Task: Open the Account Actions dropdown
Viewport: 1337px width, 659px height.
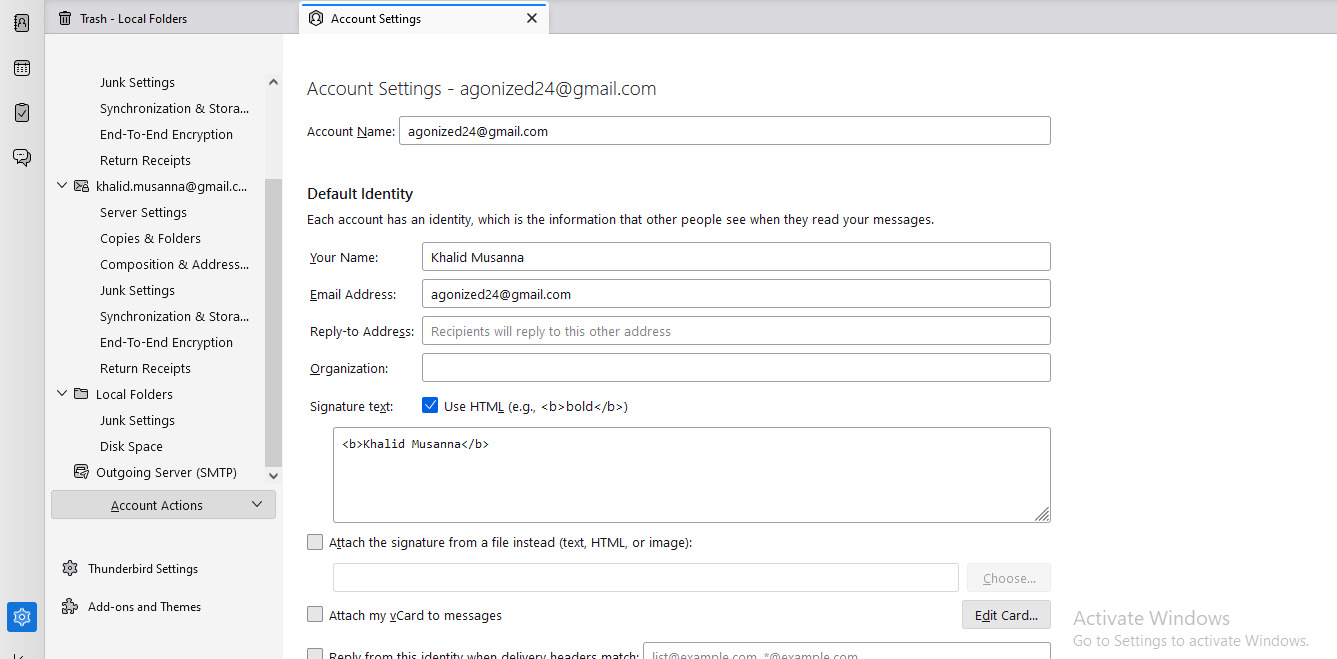Action: tap(163, 505)
